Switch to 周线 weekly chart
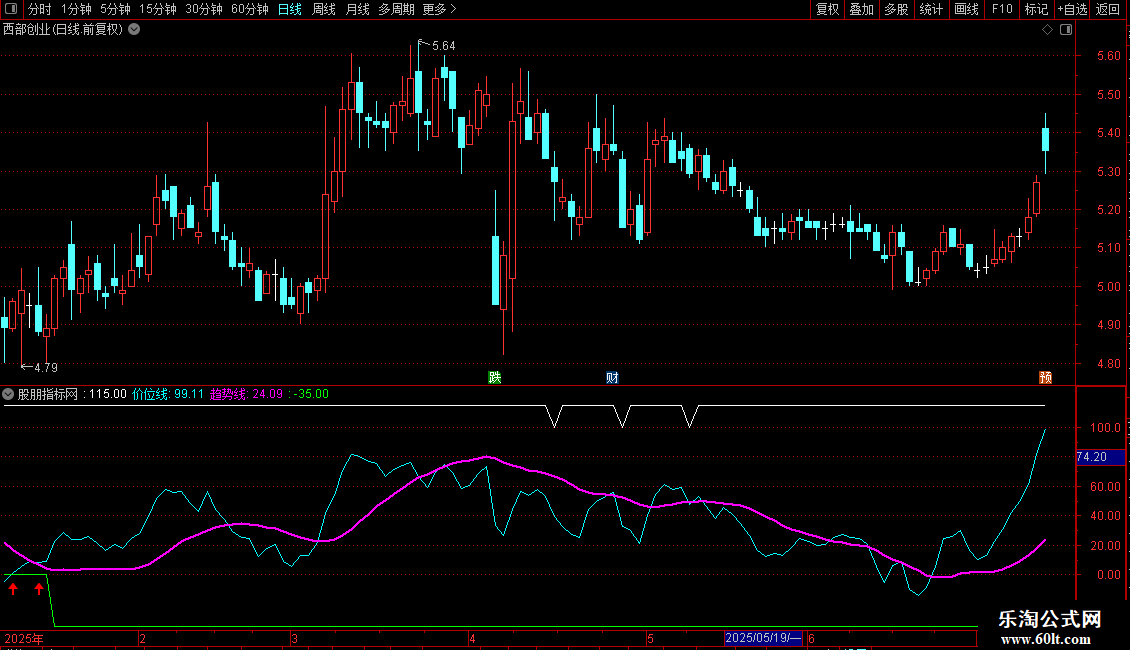Image resolution: width=1130 pixels, height=650 pixels. click(324, 9)
